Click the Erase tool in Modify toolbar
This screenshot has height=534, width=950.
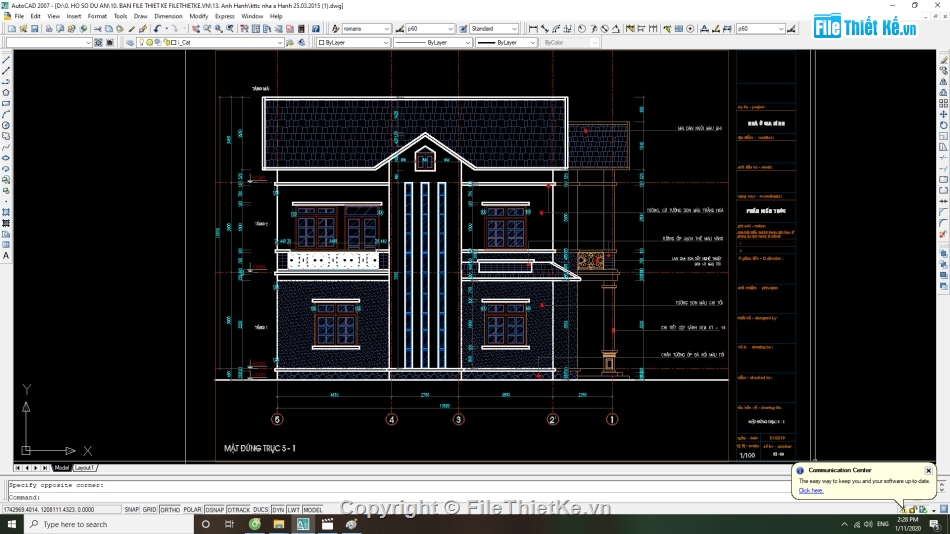click(x=943, y=60)
